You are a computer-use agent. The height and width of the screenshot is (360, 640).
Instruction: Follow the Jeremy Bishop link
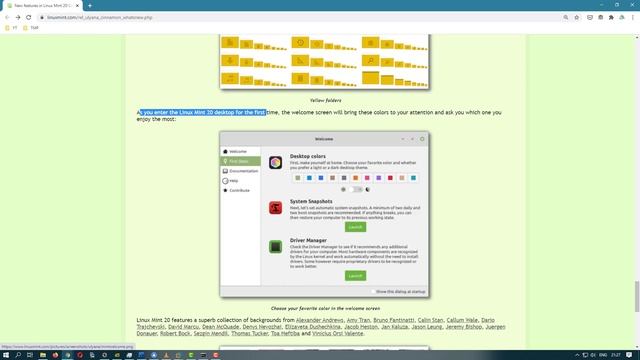coord(464,327)
